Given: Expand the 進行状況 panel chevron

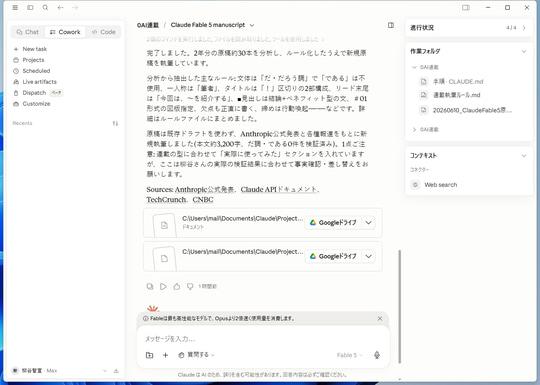Looking at the screenshot, I should [524, 28].
